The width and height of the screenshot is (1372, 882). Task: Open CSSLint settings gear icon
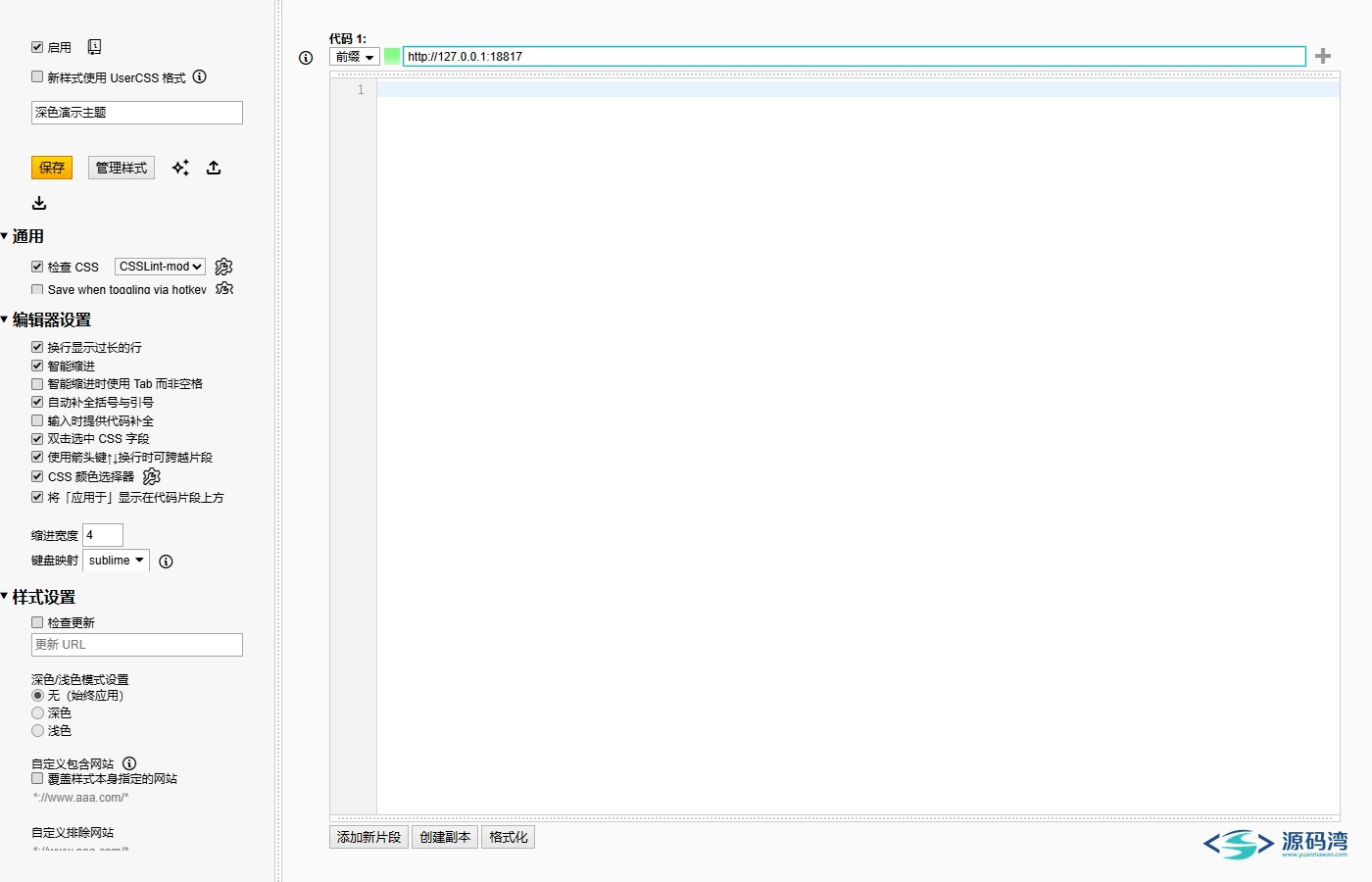(x=223, y=267)
